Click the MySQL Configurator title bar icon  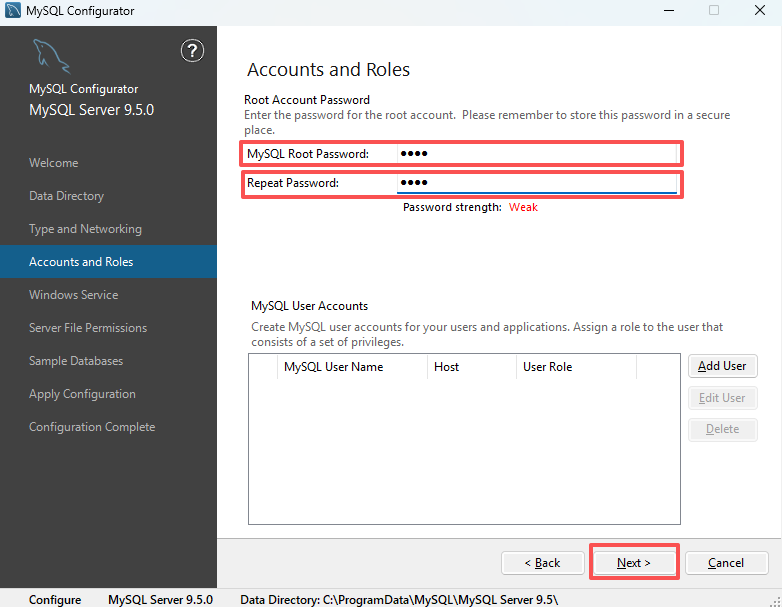coord(12,10)
